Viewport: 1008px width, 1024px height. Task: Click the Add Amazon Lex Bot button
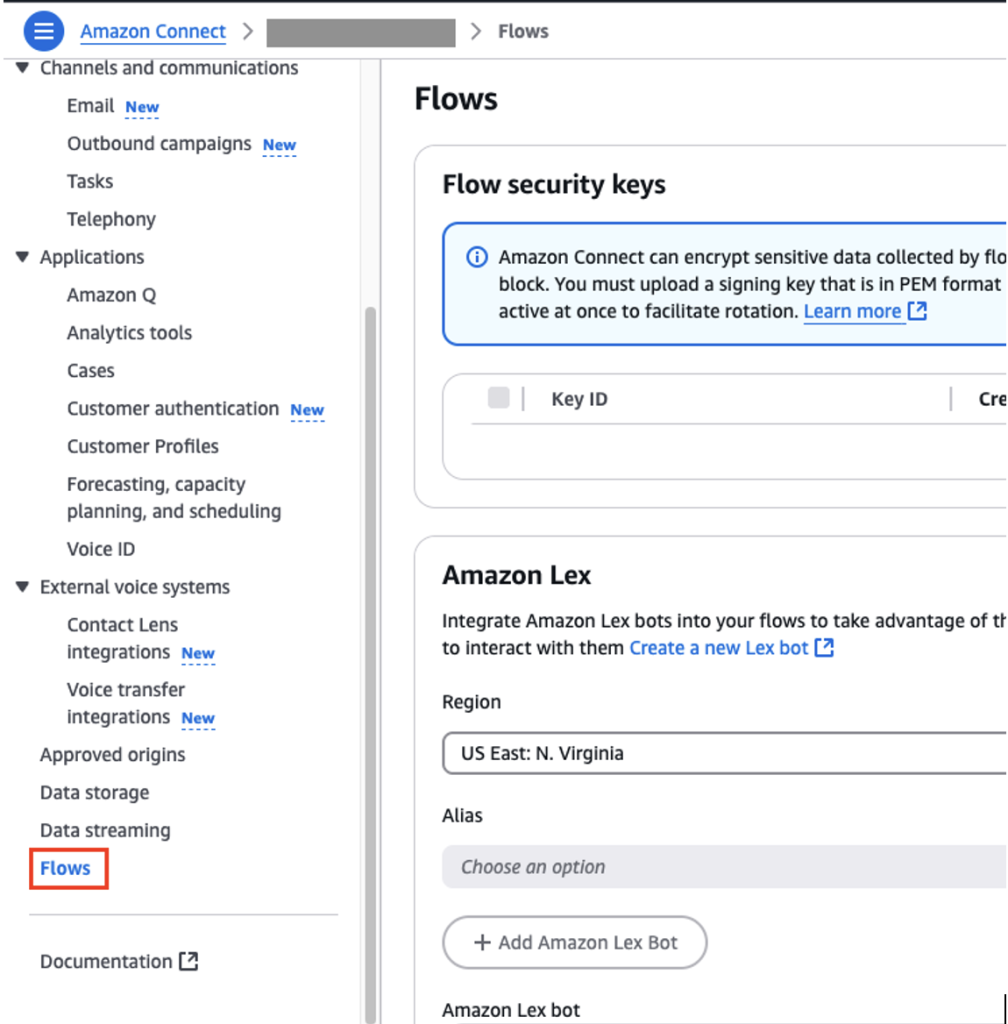[x=575, y=942]
